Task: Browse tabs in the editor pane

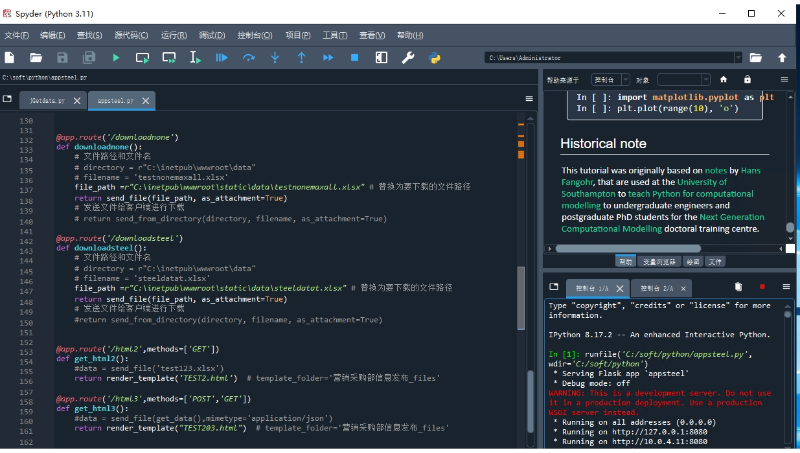Action: tap(7, 99)
